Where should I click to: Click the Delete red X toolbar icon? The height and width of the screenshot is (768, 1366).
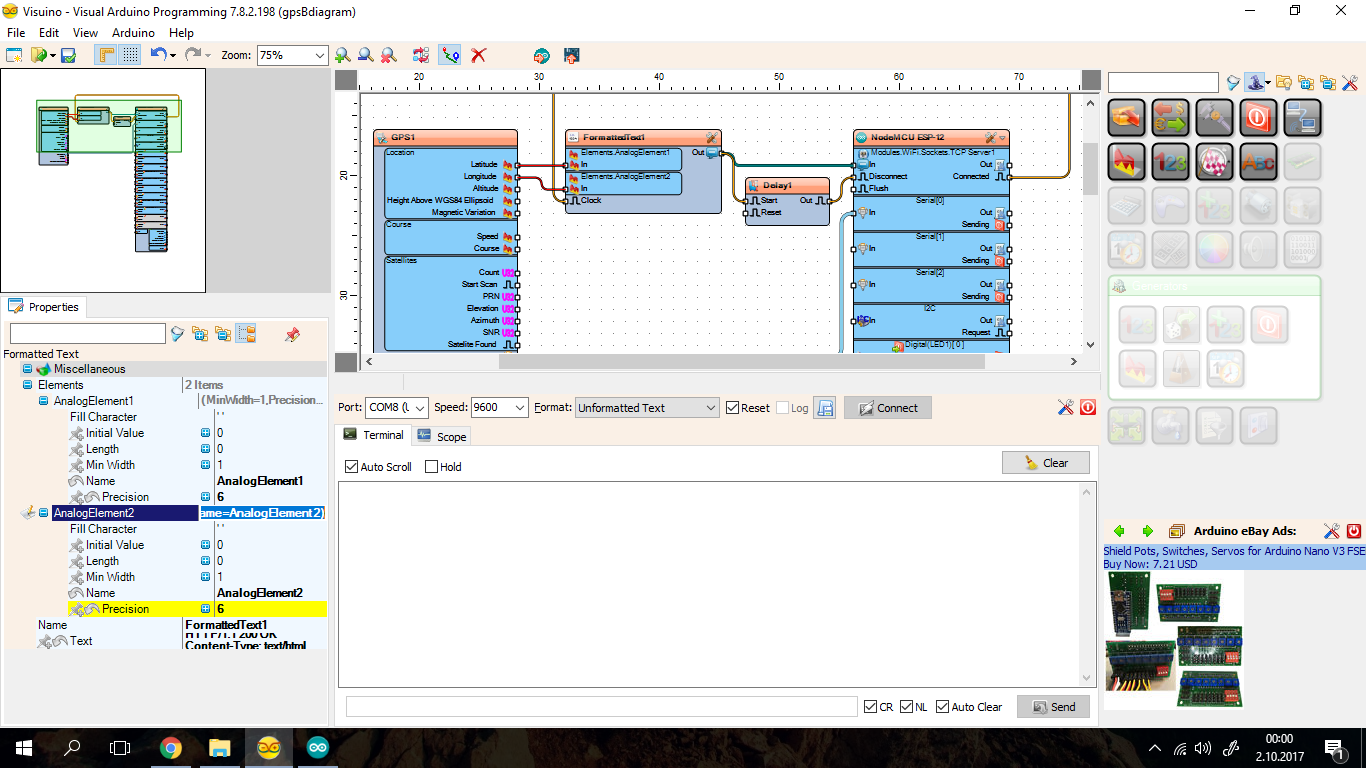[478, 55]
